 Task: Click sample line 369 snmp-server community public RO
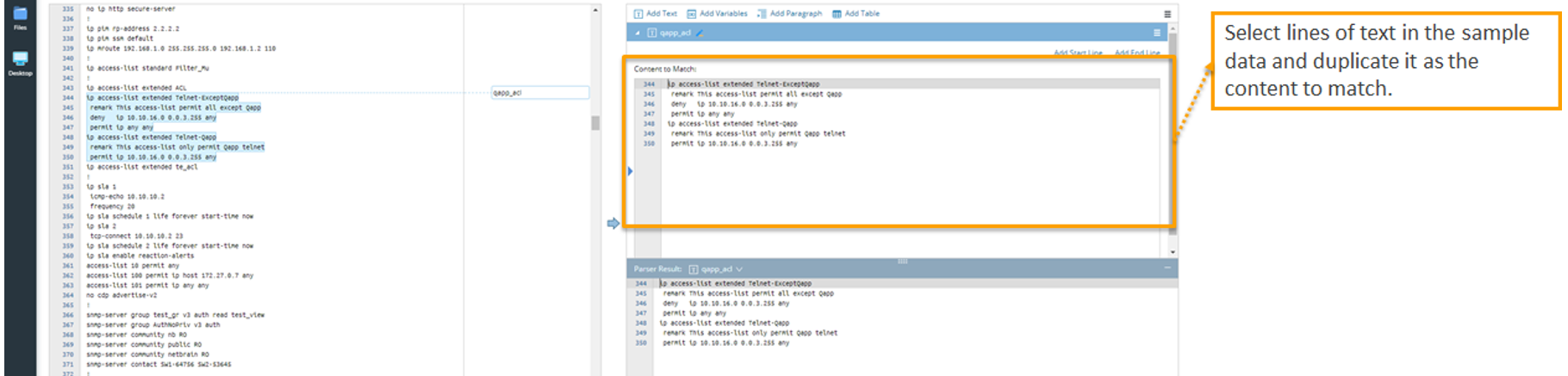click(144, 344)
